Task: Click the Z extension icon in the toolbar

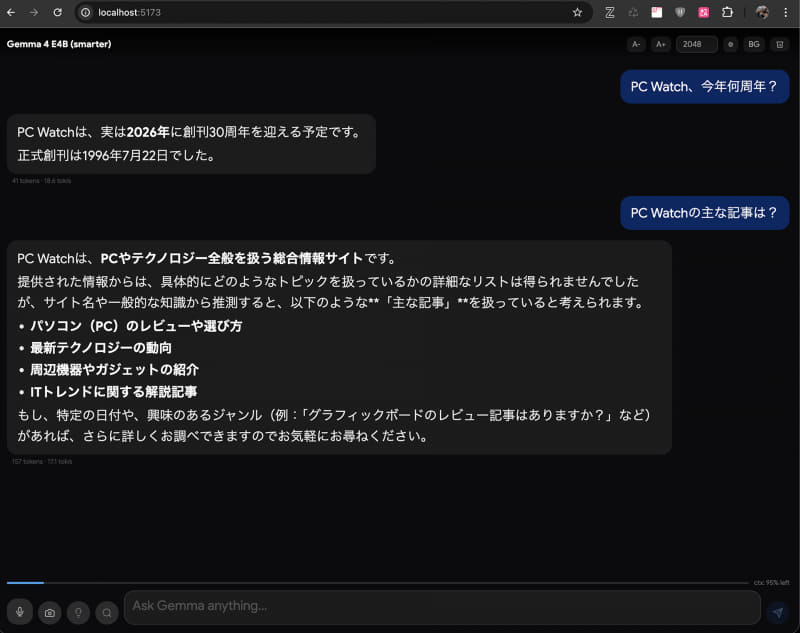Action: coord(608,13)
